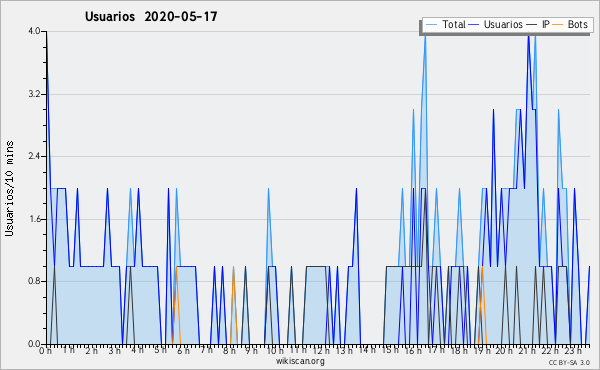Click the 1.6 y-axis value
600x370 pixels.
34,219
